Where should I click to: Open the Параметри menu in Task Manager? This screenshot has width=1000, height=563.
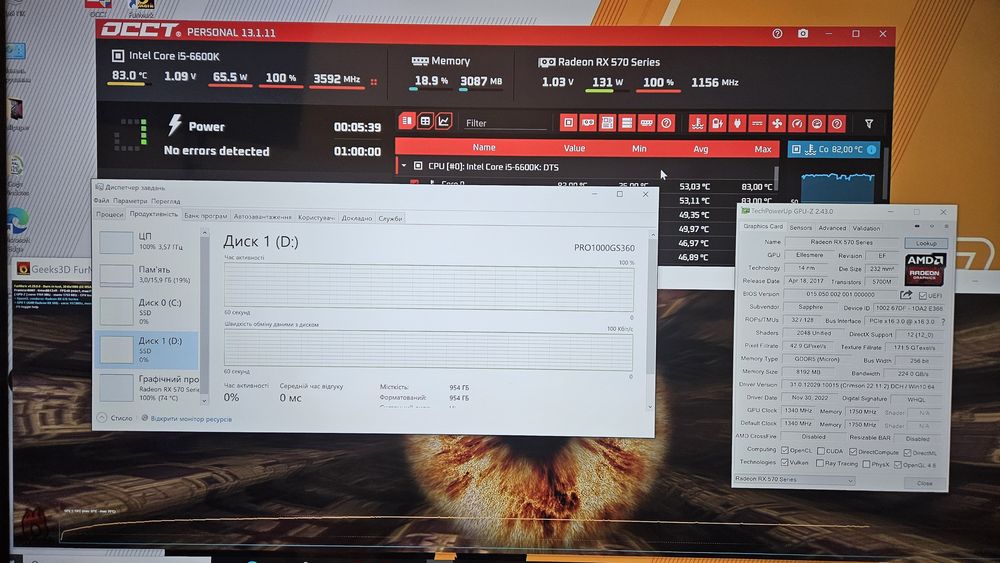[x=129, y=201]
